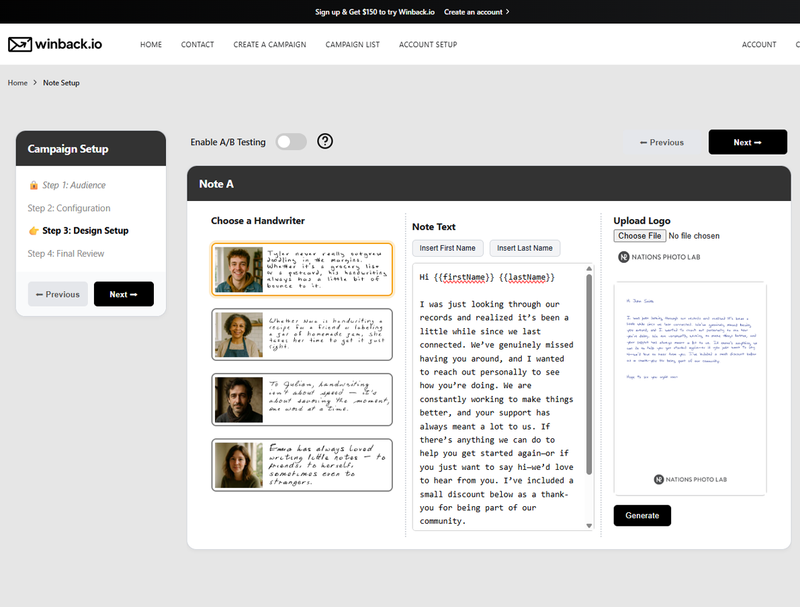The image size is (800, 607).
Task: Click the Insert Last Name button
Action: (525, 248)
